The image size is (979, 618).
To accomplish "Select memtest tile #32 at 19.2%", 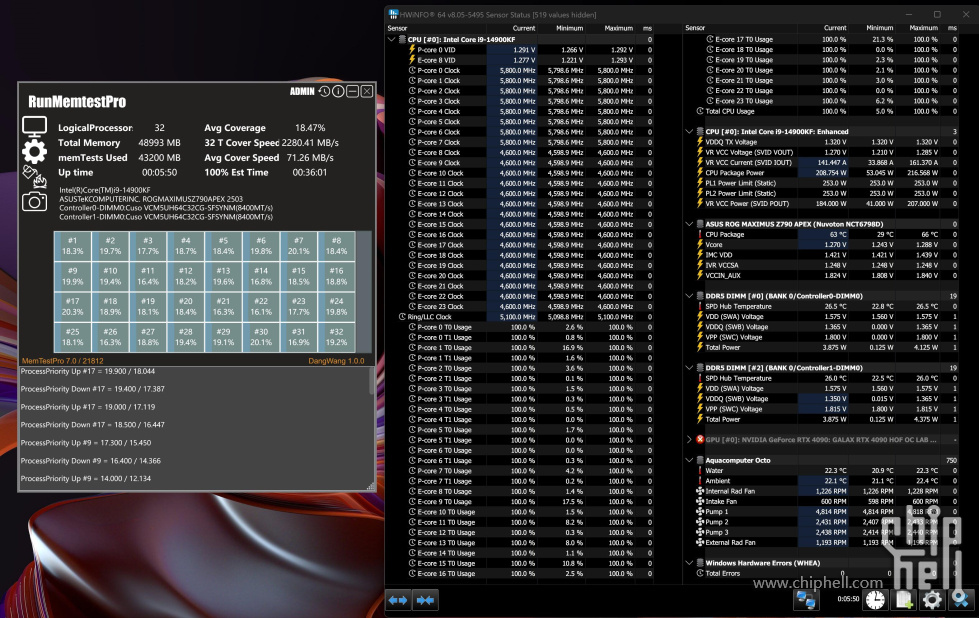I will (337, 337).
